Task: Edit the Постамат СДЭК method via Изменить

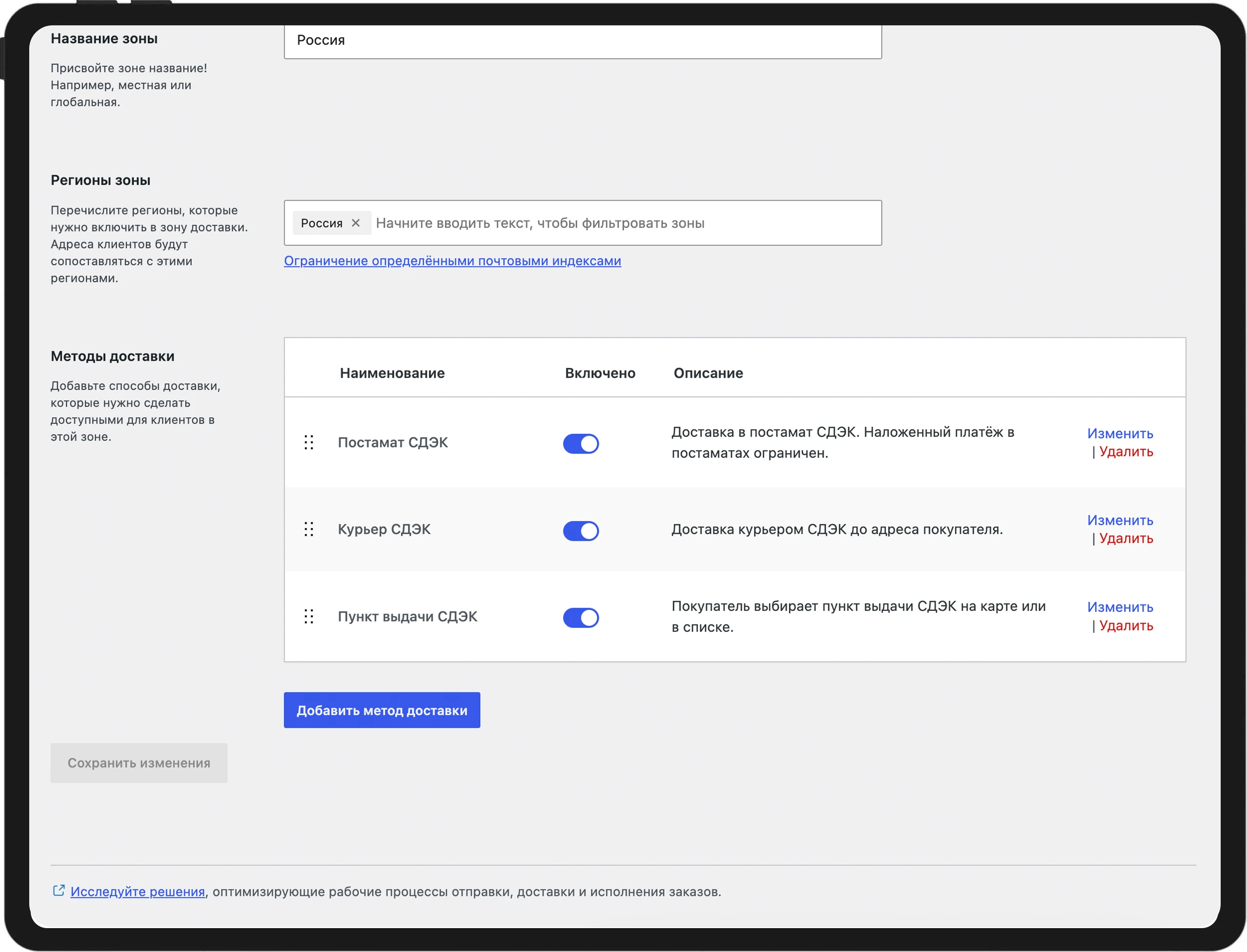Action: click(1120, 434)
